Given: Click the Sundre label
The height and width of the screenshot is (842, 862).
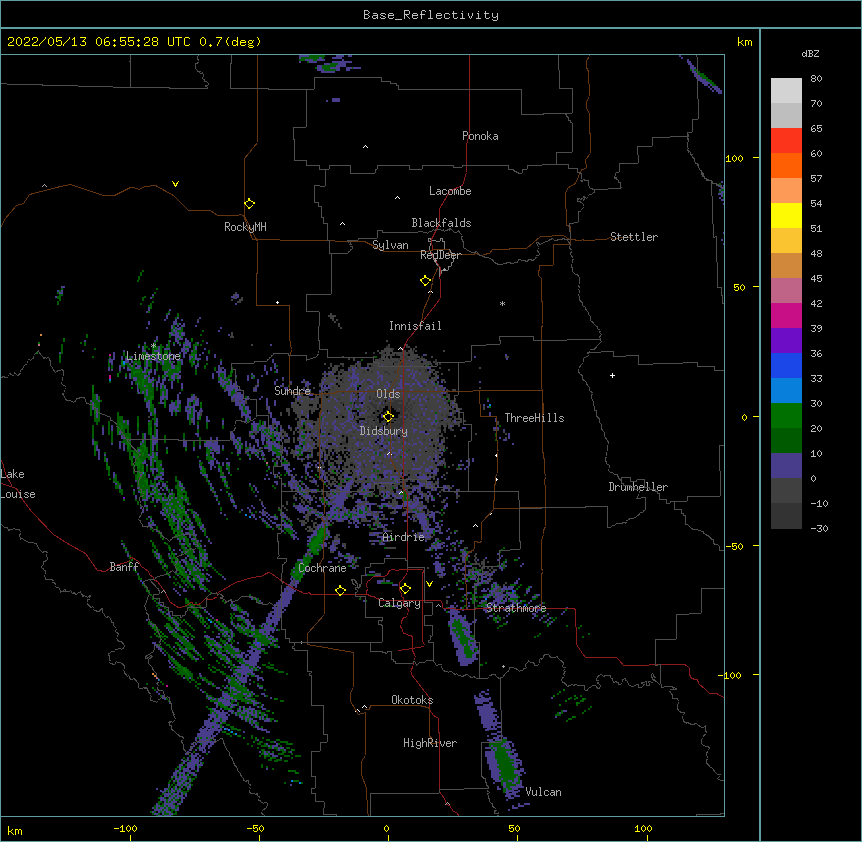Looking at the screenshot, I should click(x=292, y=391).
